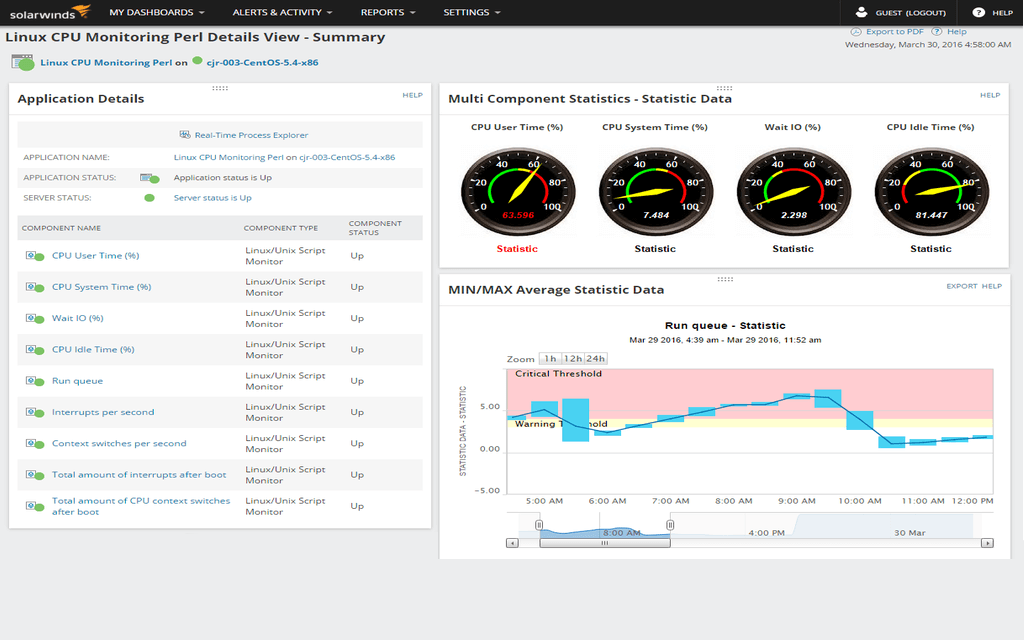Open the SETTINGS menu
Screen dimensions: 1024x640
pos(464,13)
